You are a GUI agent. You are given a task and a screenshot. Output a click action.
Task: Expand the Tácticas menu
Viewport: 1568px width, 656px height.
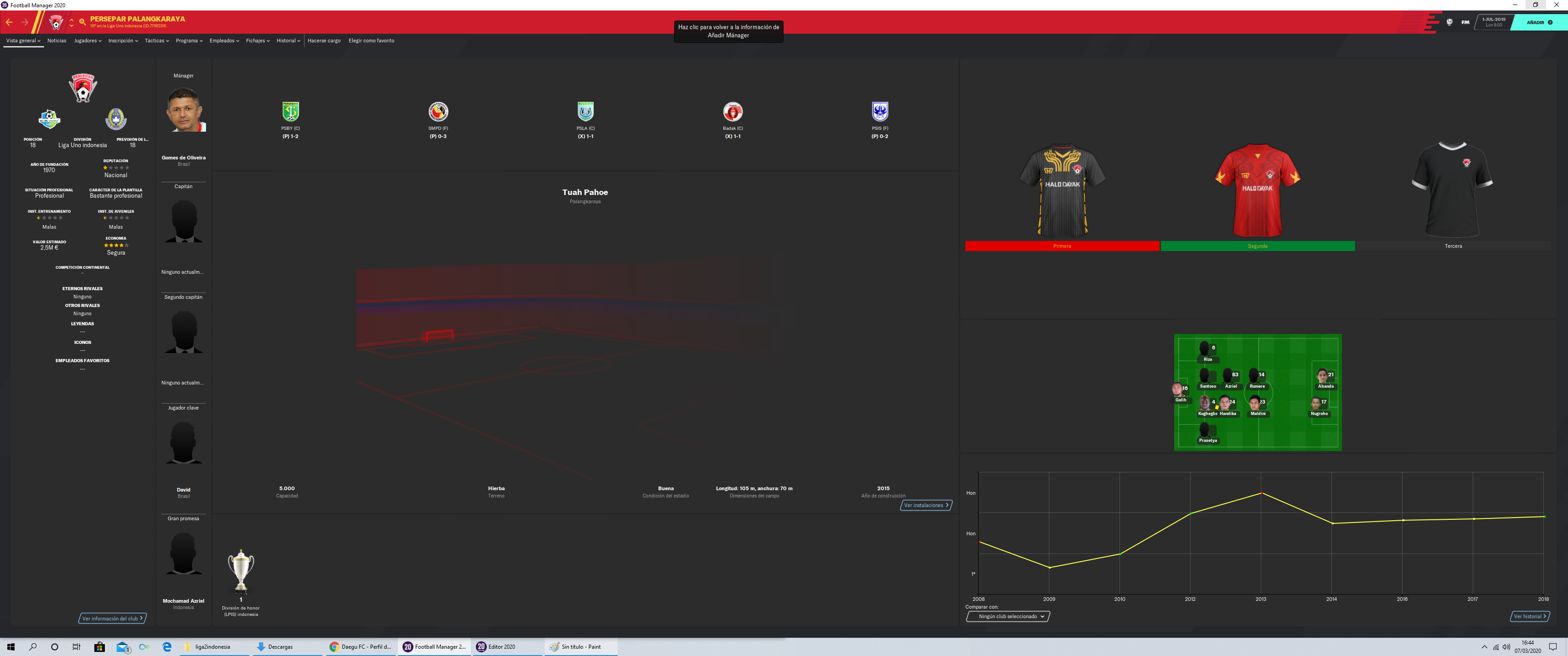pyautogui.click(x=156, y=41)
